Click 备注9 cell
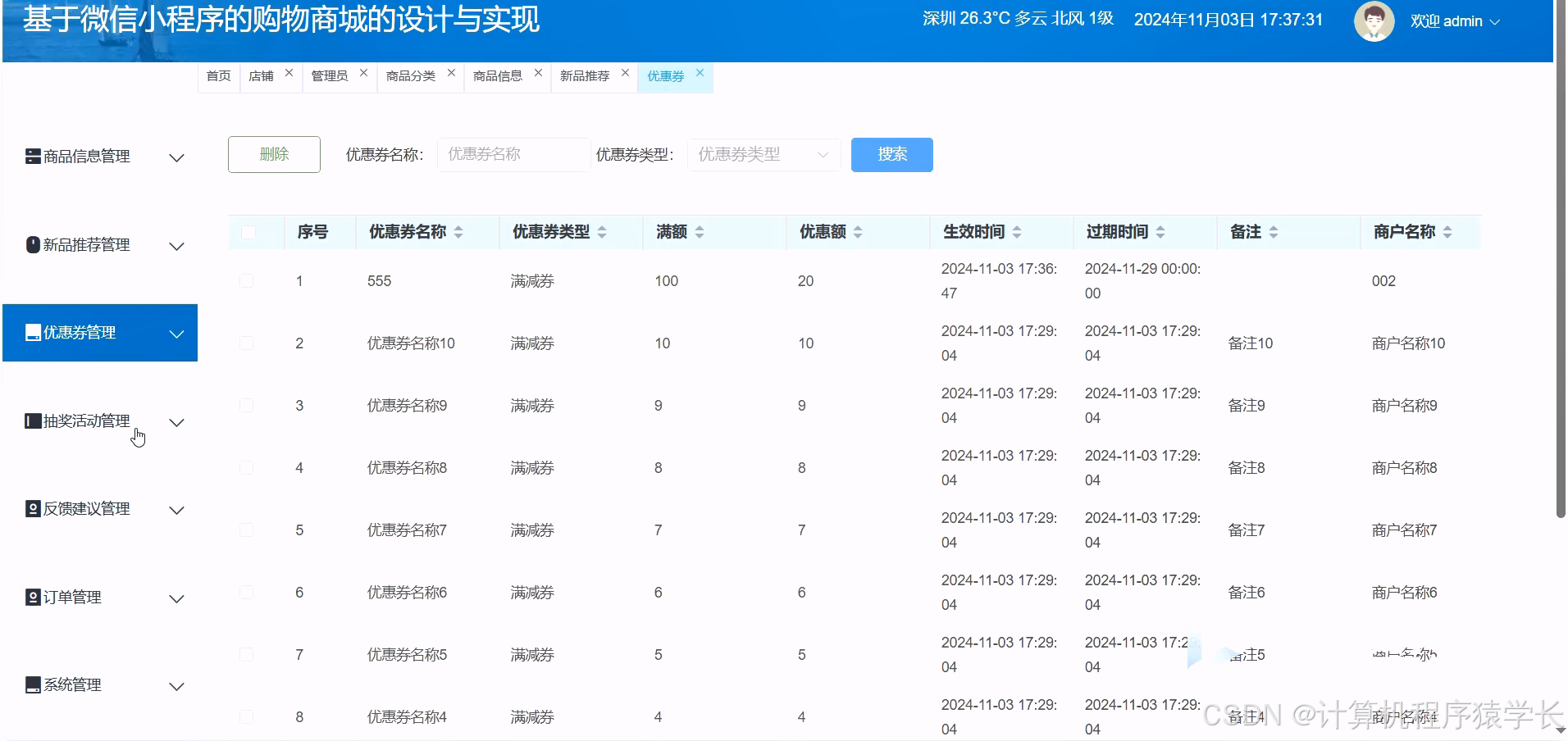Screen dimensions: 1568x741 tap(1246, 406)
